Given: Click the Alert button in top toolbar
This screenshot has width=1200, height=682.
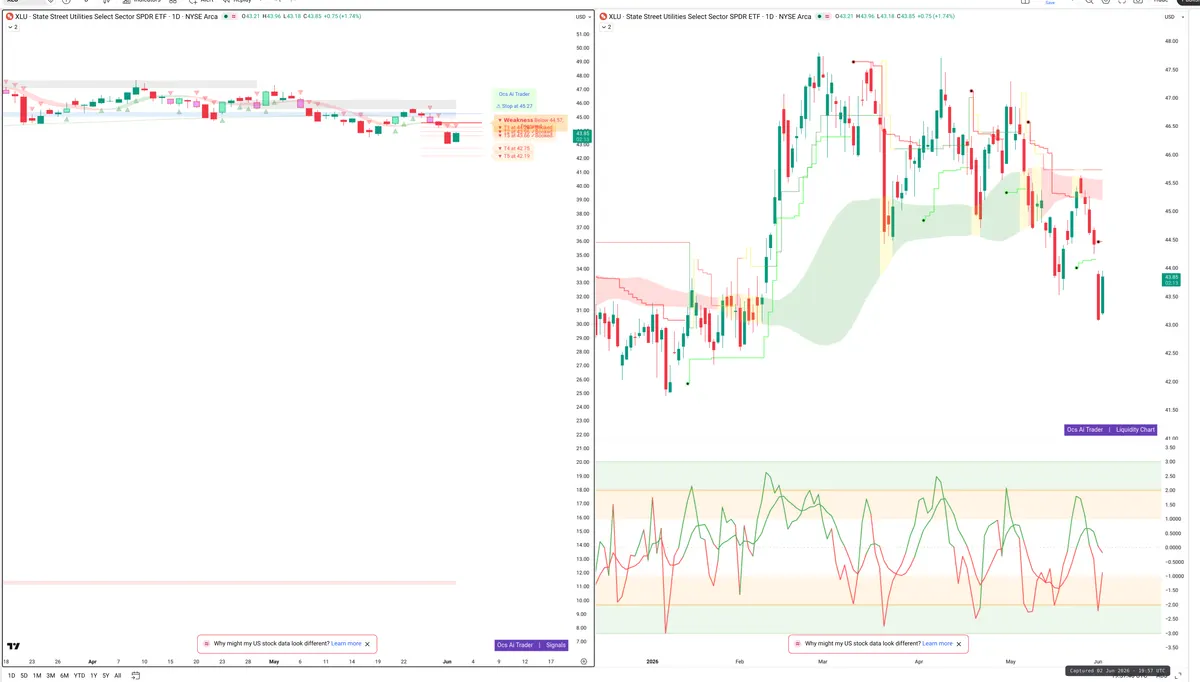Looking at the screenshot, I should [204, 2].
